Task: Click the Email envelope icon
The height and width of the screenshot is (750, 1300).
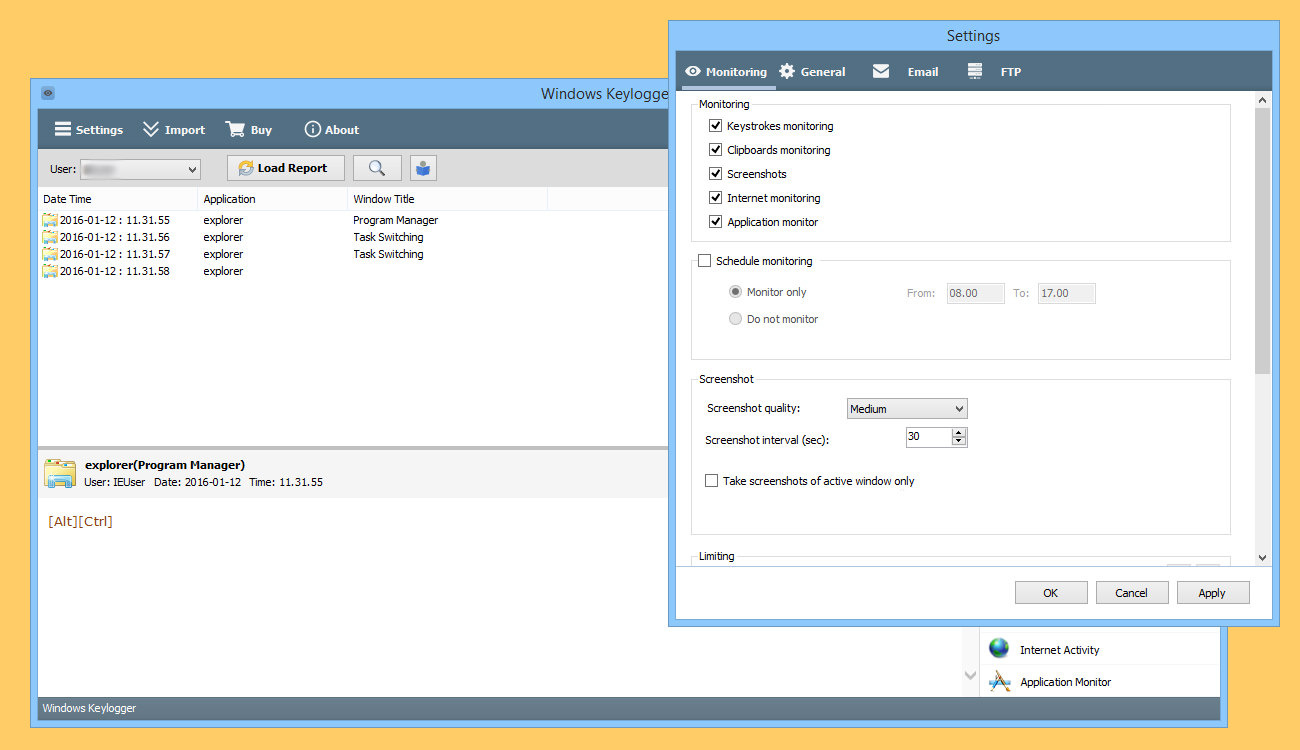Action: tap(881, 72)
